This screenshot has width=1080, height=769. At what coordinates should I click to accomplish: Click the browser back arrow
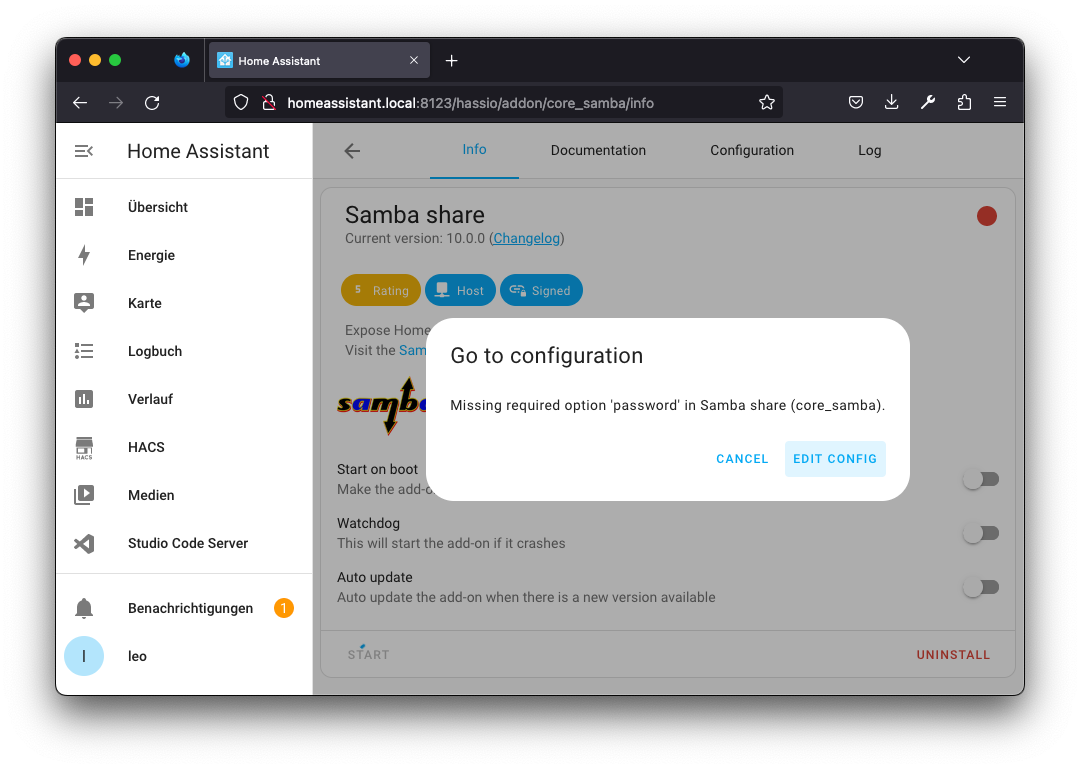[x=80, y=103]
